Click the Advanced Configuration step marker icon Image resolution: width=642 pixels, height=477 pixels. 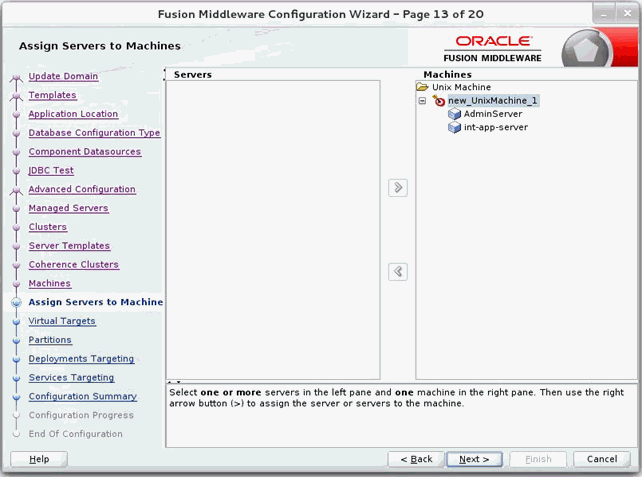[16, 190]
